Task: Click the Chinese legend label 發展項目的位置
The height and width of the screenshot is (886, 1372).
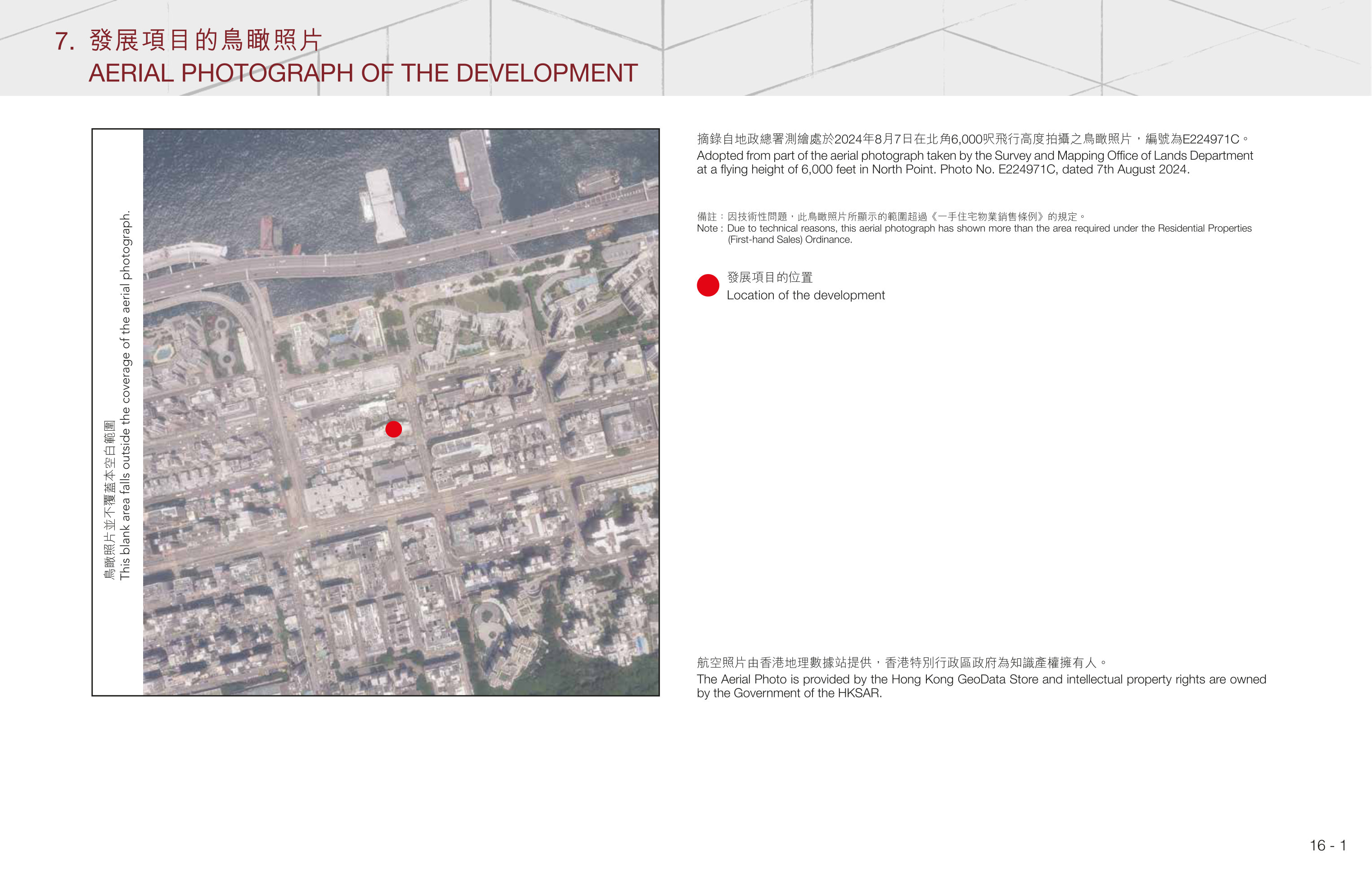Action: pos(769,277)
